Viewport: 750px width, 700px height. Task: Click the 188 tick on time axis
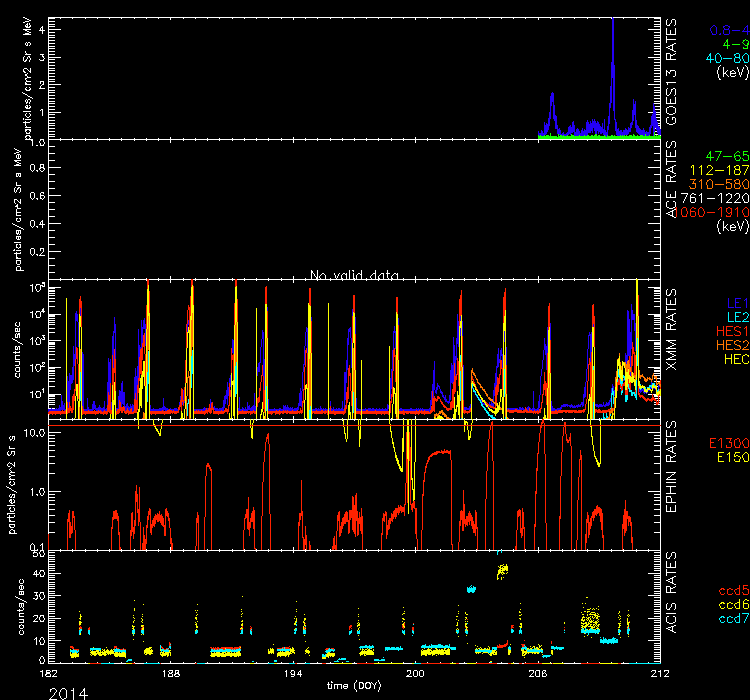point(171,675)
